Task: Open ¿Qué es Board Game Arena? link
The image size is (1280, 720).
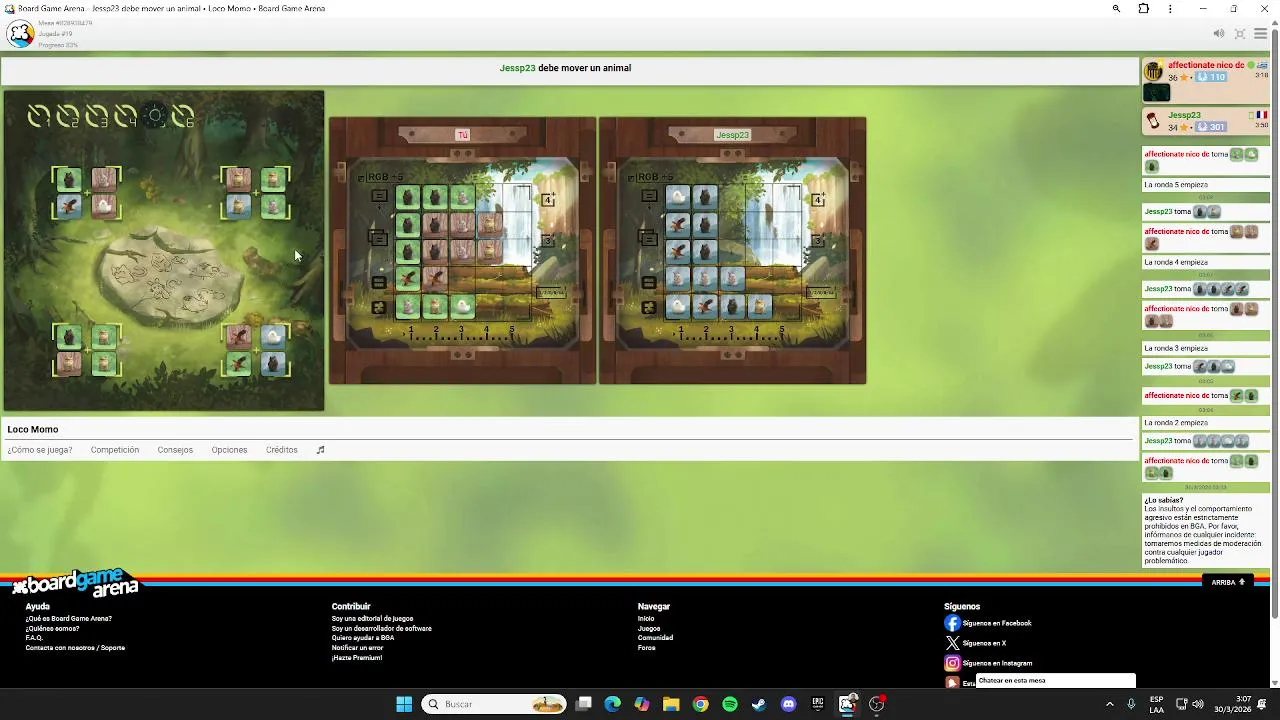Action: tap(68, 619)
